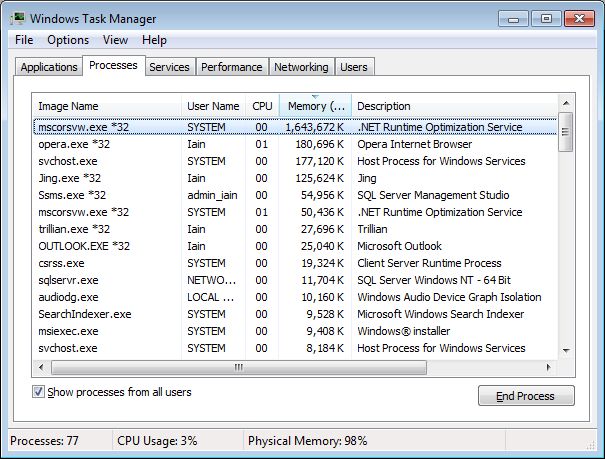Close the Task Manager window
Viewport: 605px width, 459px height.
click(579, 19)
